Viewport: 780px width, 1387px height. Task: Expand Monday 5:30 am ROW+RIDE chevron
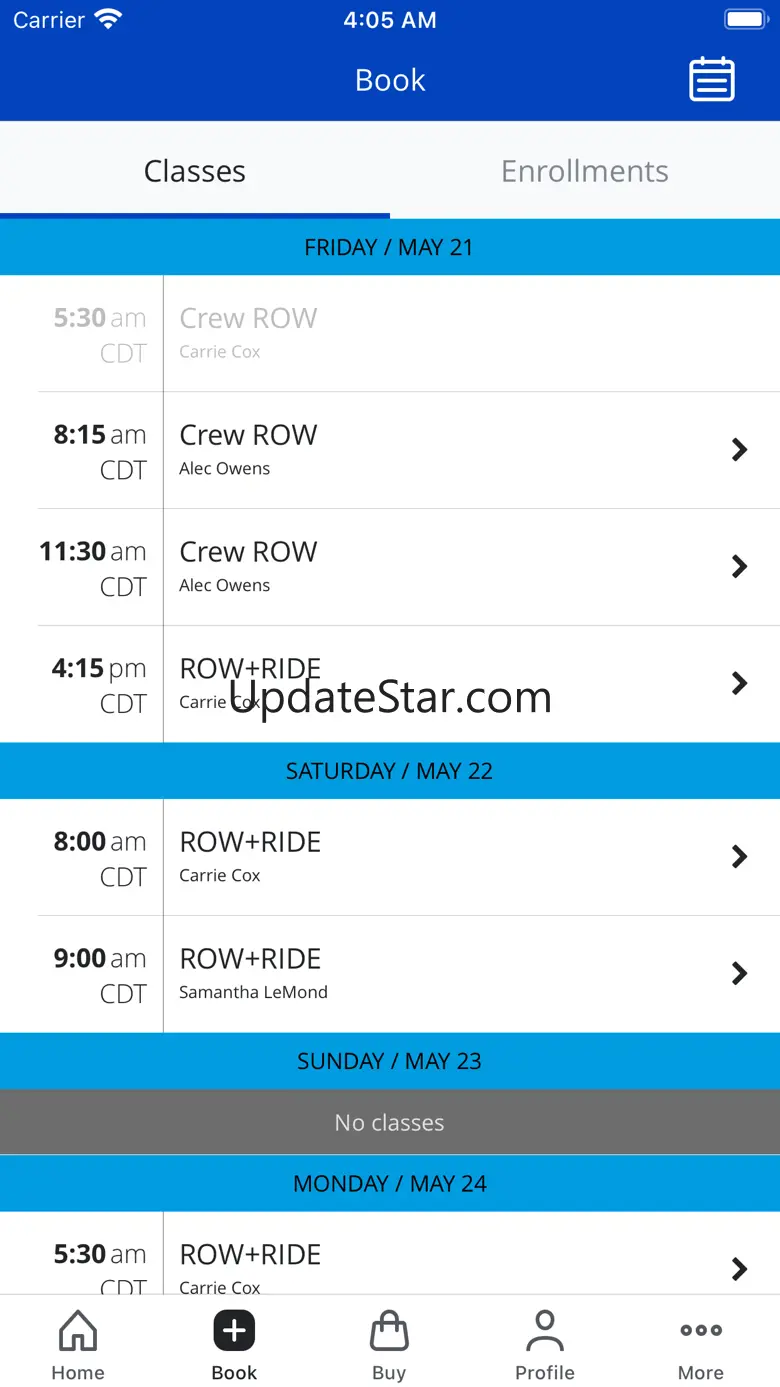coord(739,1269)
